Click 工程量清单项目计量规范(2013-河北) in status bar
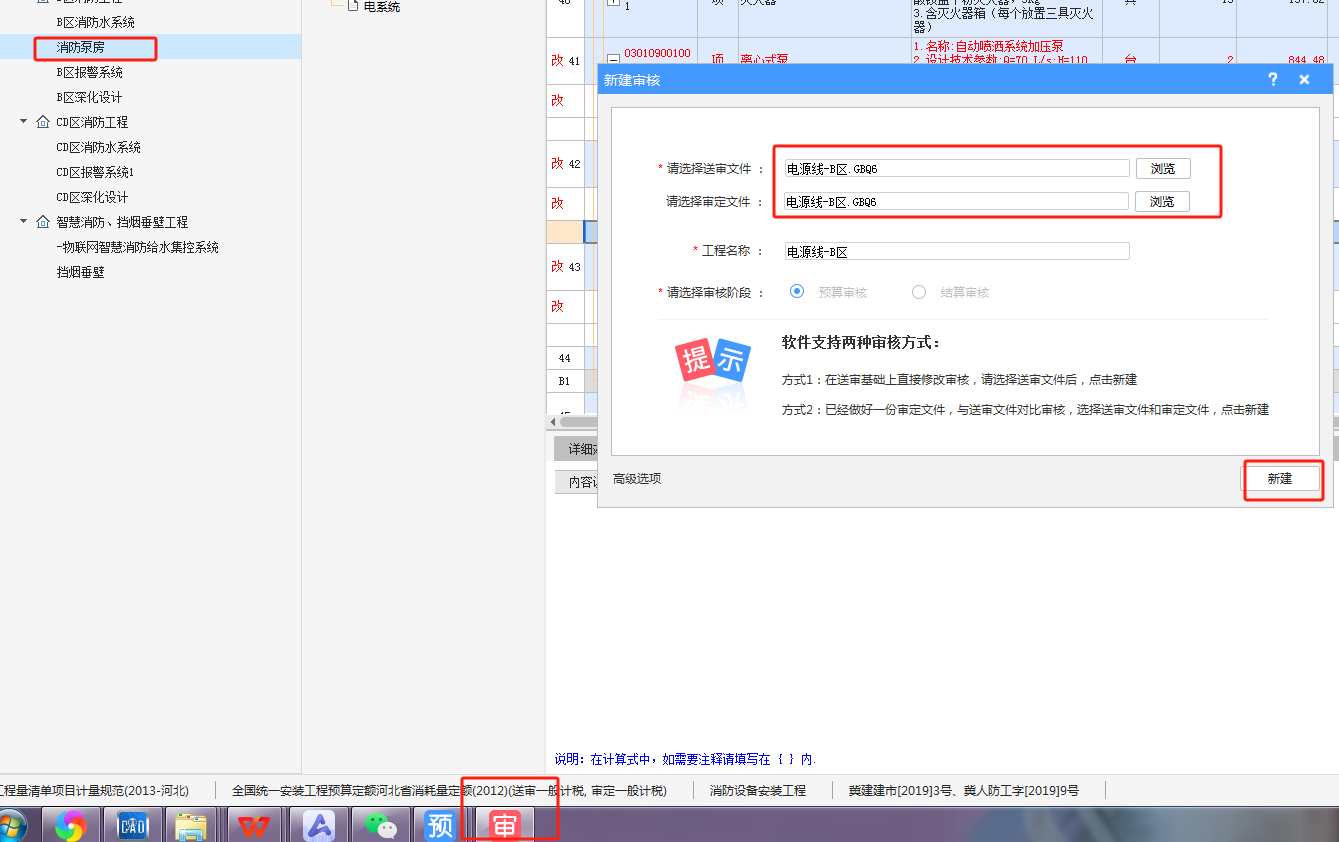1339x842 pixels. (x=94, y=790)
